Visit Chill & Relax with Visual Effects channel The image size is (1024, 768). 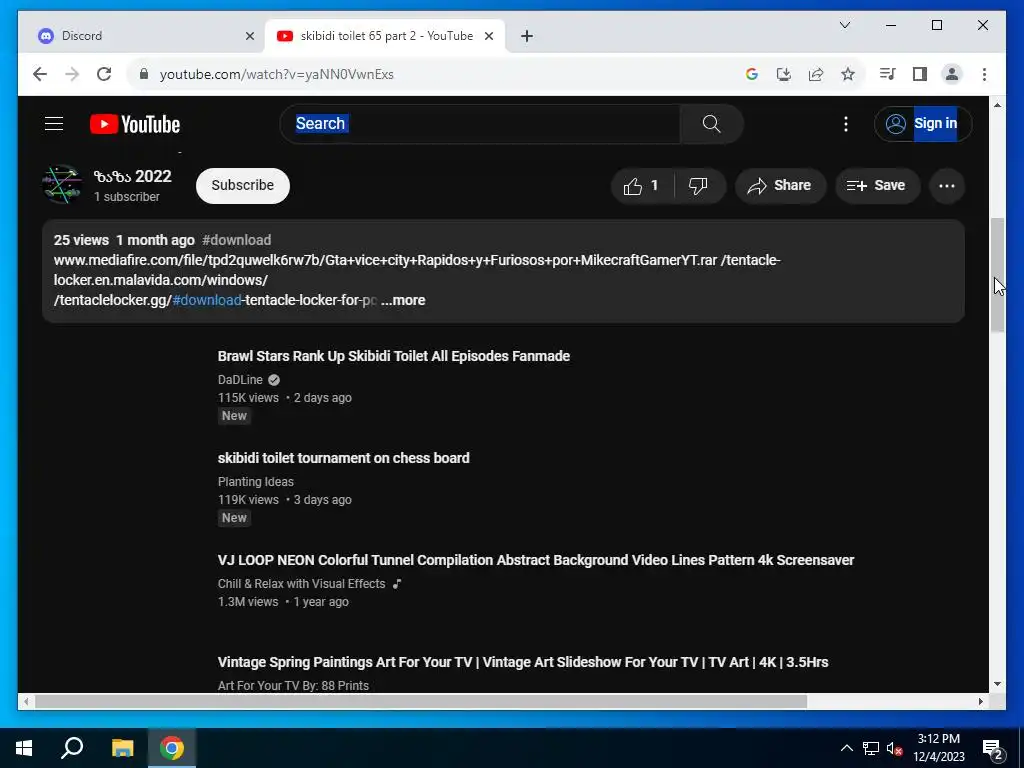301,584
